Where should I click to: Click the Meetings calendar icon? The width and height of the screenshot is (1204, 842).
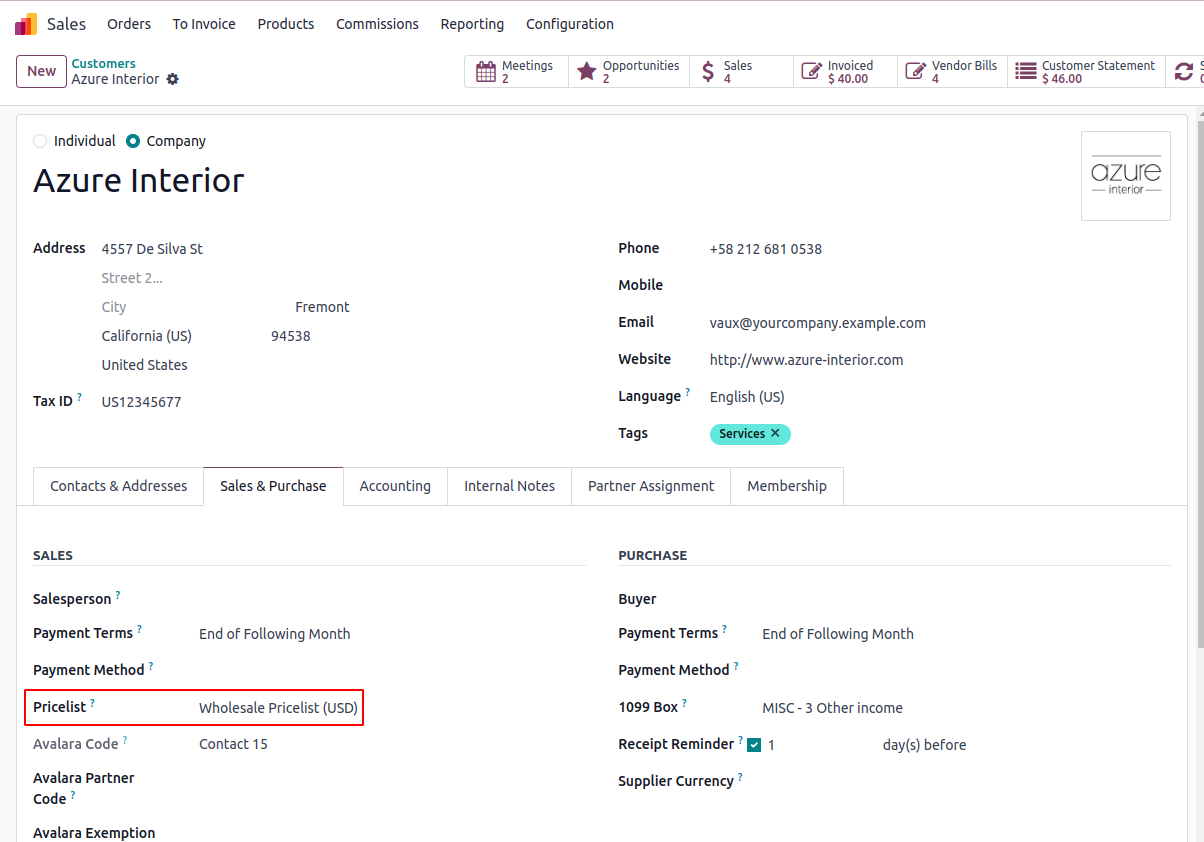pyautogui.click(x=486, y=72)
